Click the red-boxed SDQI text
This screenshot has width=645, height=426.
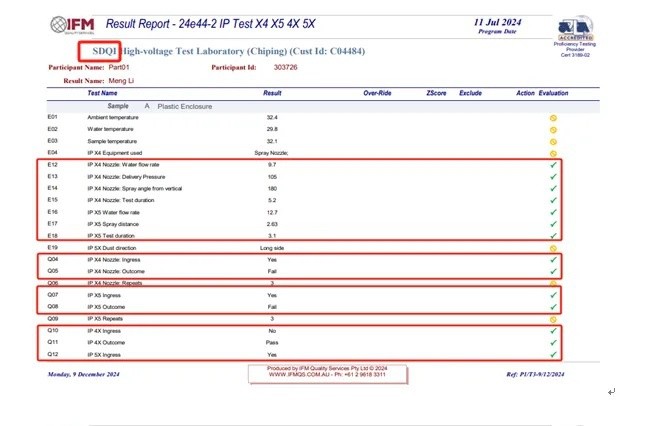(x=103, y=49)
